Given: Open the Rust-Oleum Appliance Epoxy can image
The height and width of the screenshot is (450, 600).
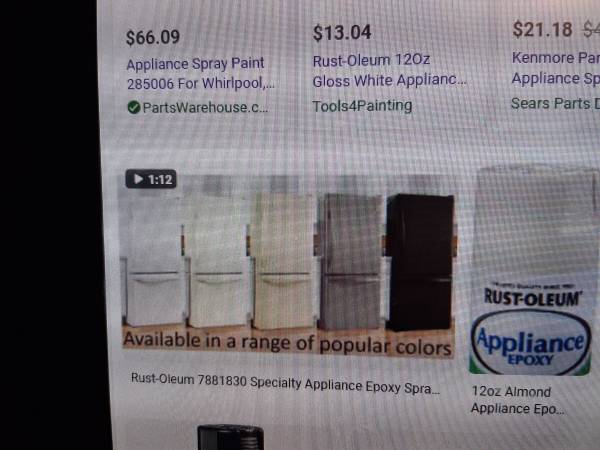Looking at the screenshot, I should coord(532,270).
